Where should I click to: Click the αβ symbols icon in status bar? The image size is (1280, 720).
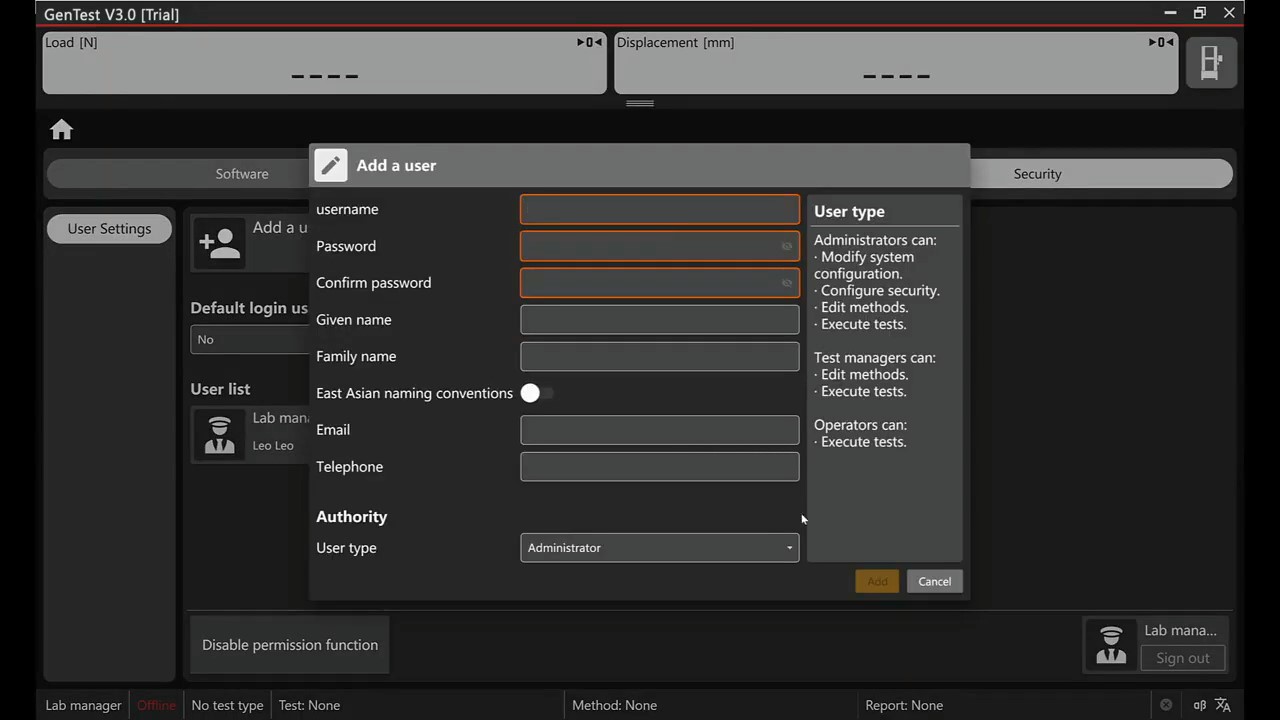[1199, 705]
